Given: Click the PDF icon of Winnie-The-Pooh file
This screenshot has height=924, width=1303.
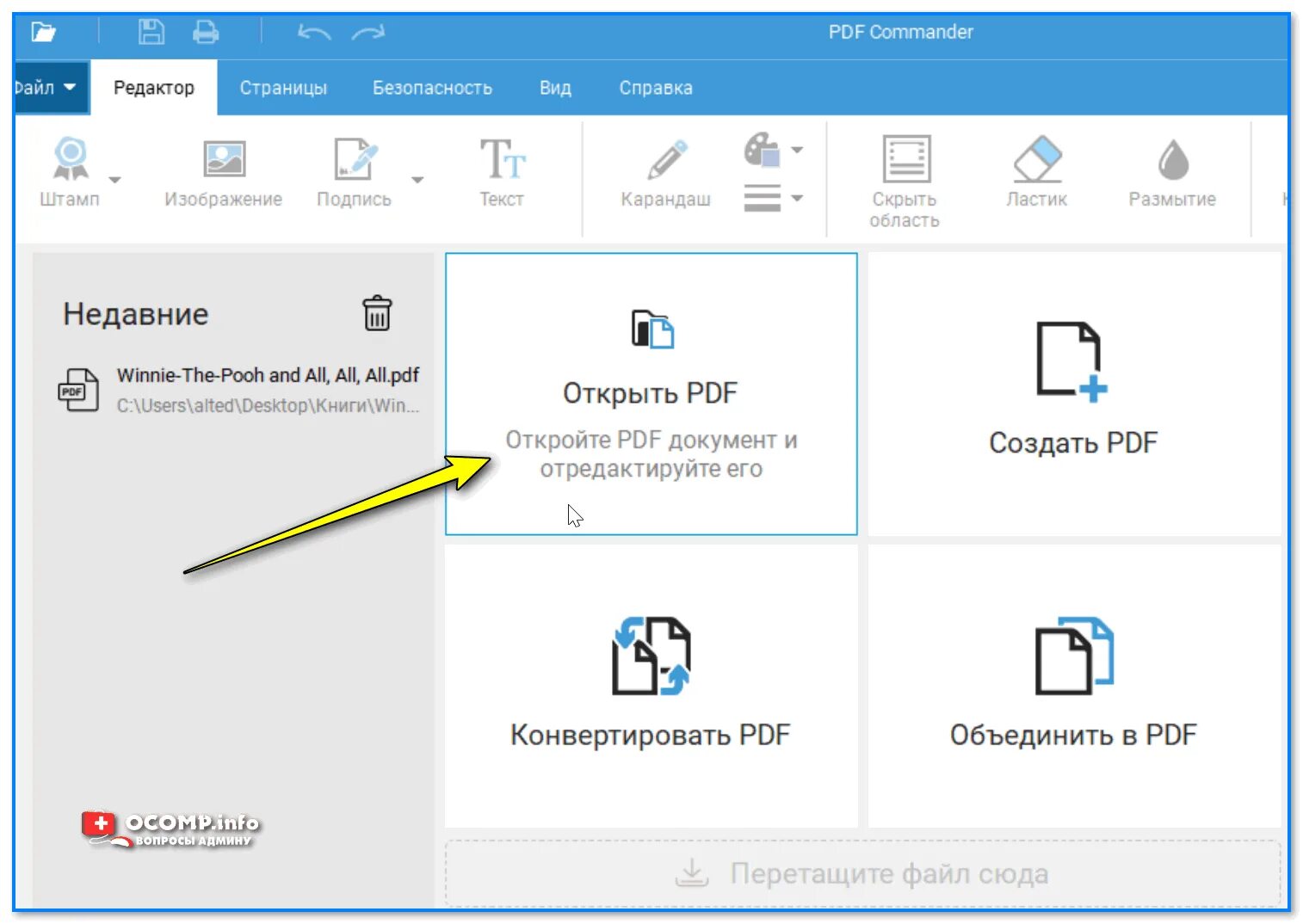Looking at the screenshot, I should (77, 390).
